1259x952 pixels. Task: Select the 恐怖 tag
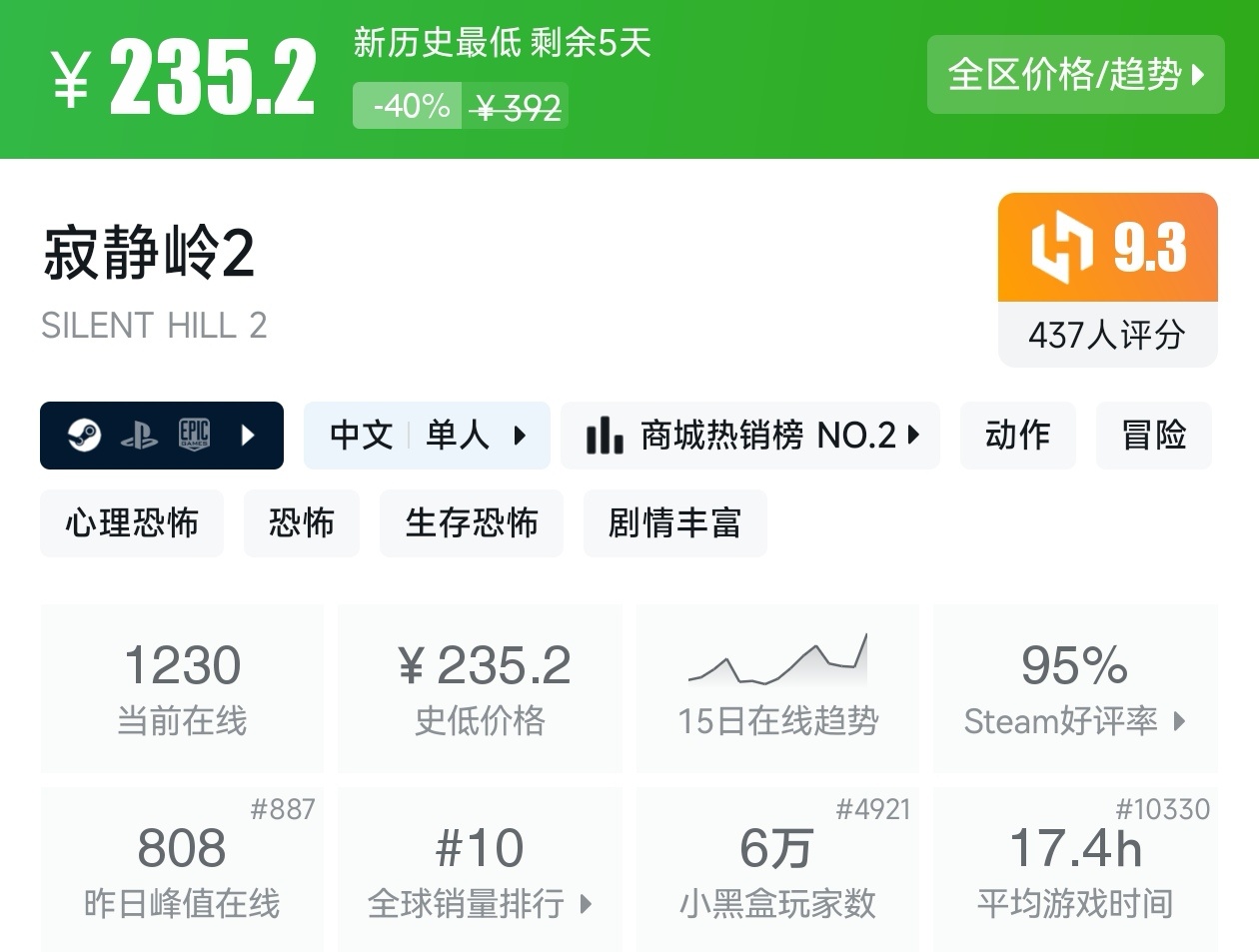tap(302, 522)
